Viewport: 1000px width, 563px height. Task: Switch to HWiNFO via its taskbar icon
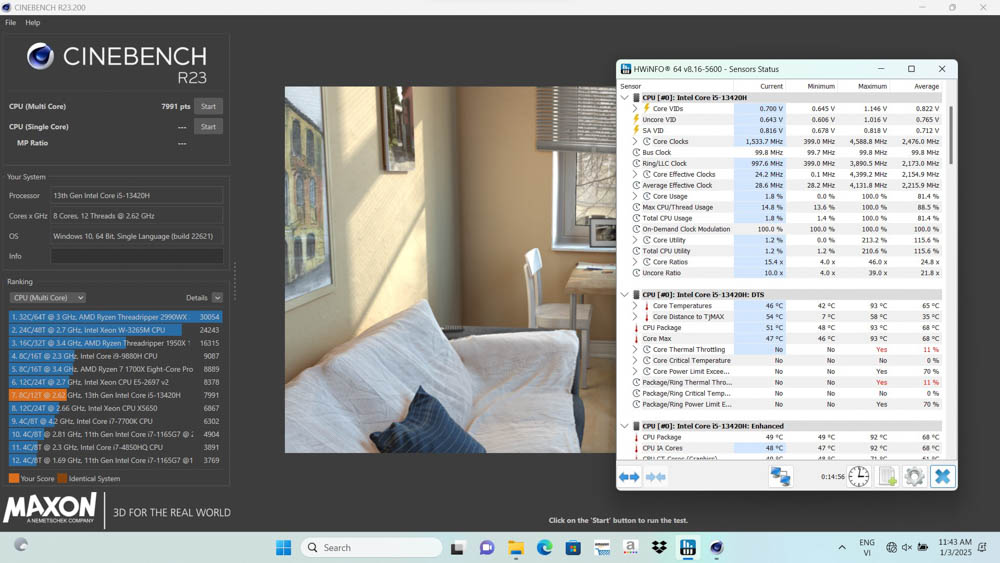[688, 548]
